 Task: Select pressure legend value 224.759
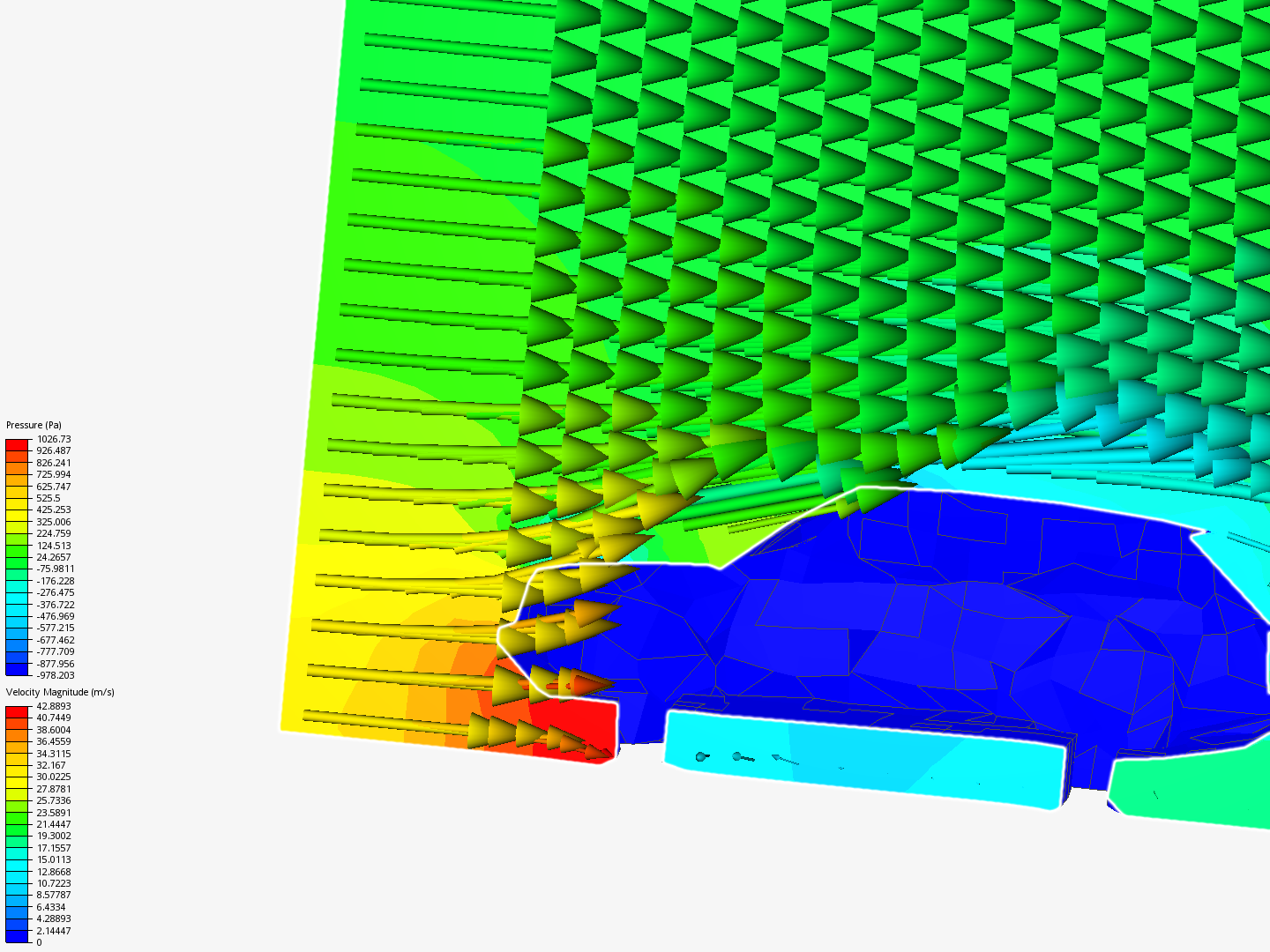click(x=54, y=533)
